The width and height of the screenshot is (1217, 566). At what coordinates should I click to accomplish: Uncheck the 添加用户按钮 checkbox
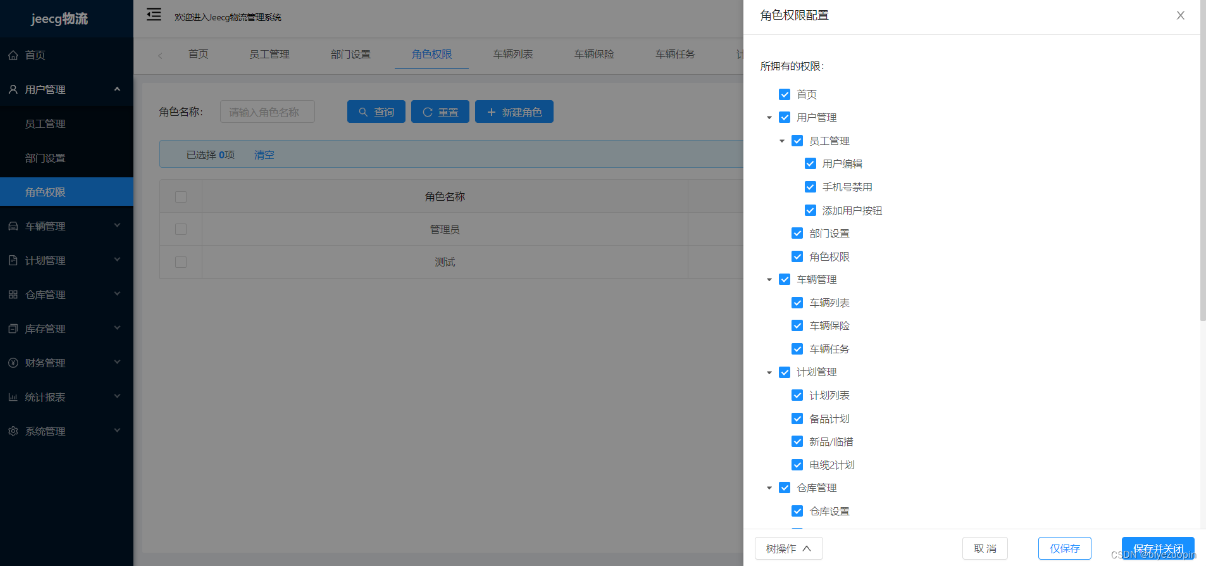pos(811,210)
